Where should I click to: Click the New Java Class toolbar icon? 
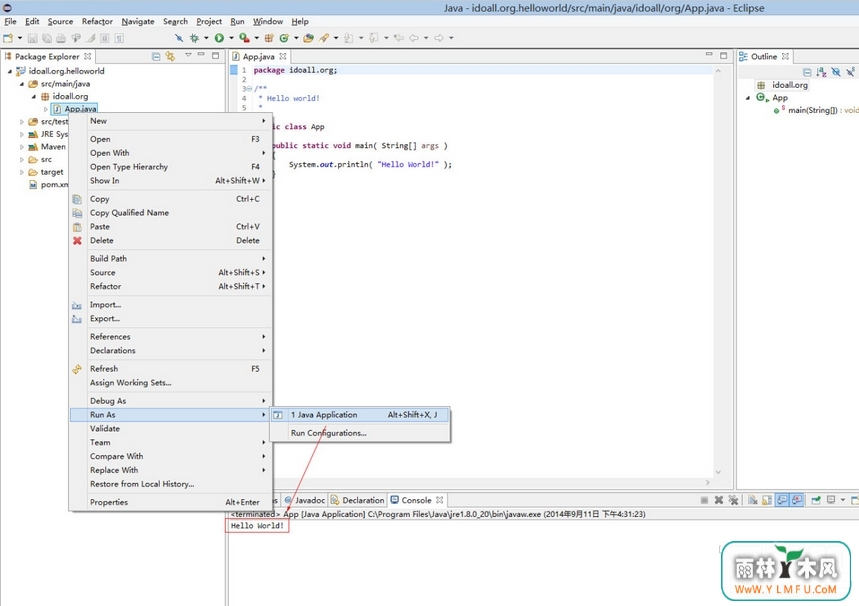284,38
